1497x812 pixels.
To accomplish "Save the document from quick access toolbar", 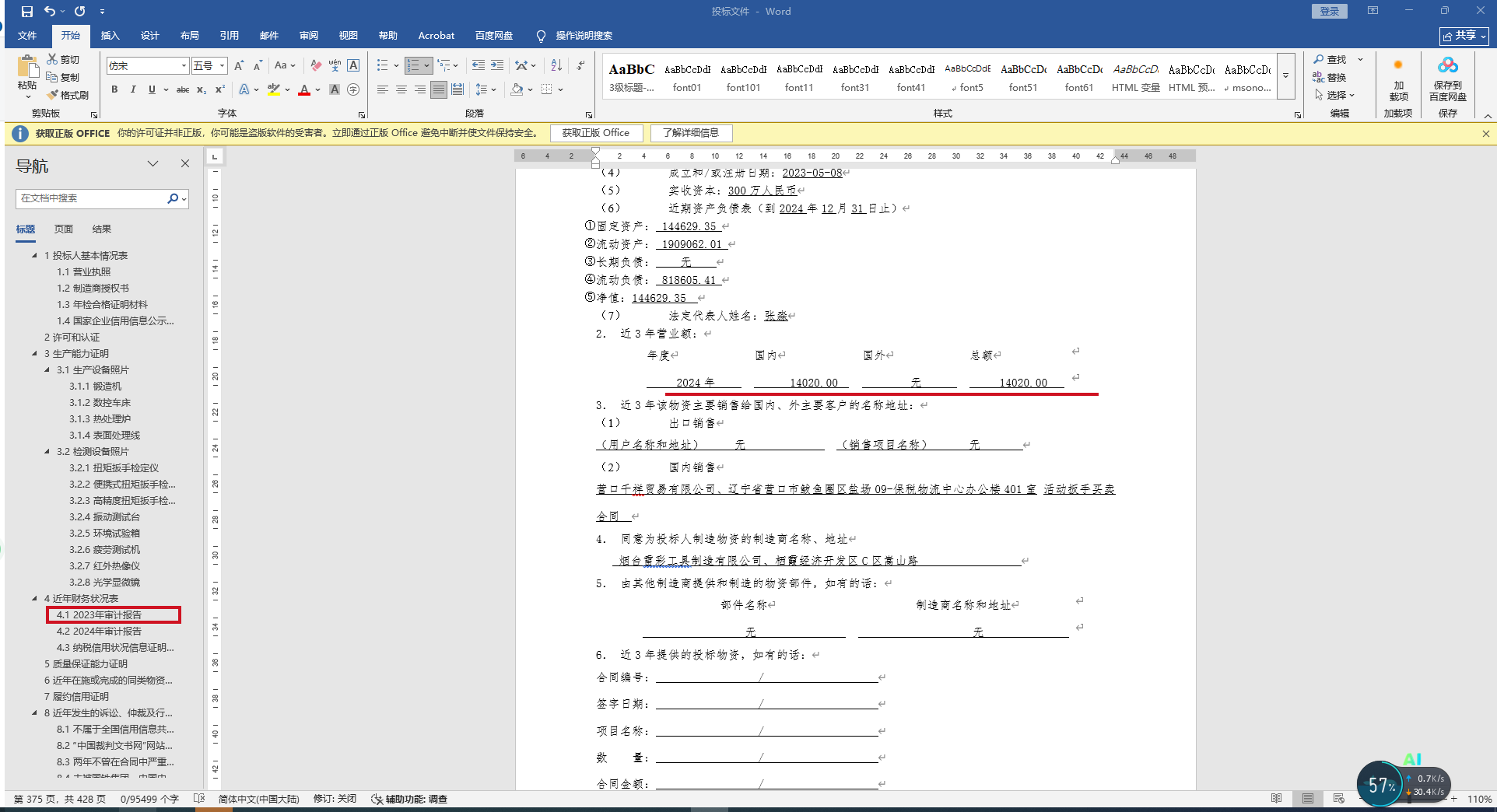I will pyautogui.click(x=27, y=12).
